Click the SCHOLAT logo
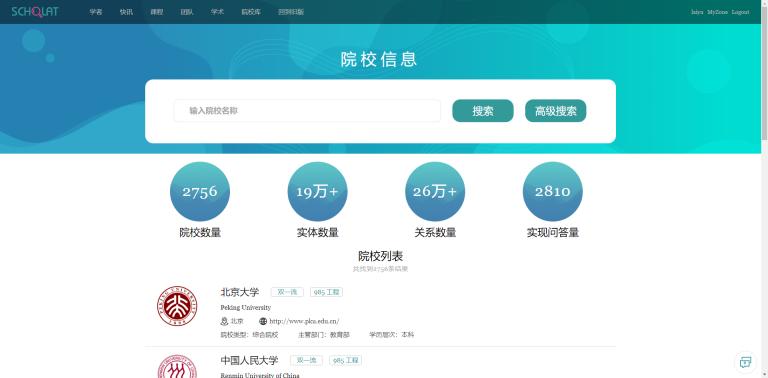Screen dimensions: 768x378 click(35, 12)
